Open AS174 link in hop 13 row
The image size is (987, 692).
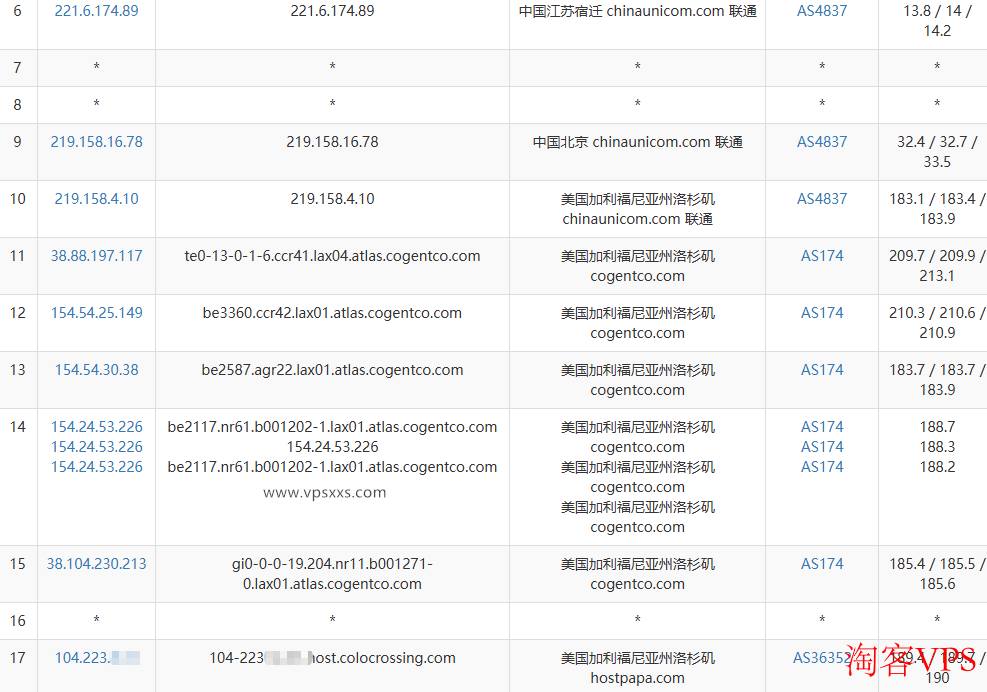821,370
